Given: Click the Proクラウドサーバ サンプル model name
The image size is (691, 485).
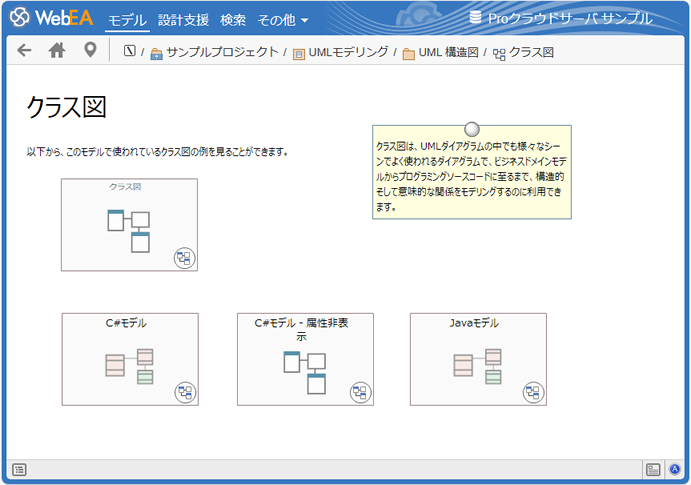Looking at the screenshot, I should click(570, 18).
